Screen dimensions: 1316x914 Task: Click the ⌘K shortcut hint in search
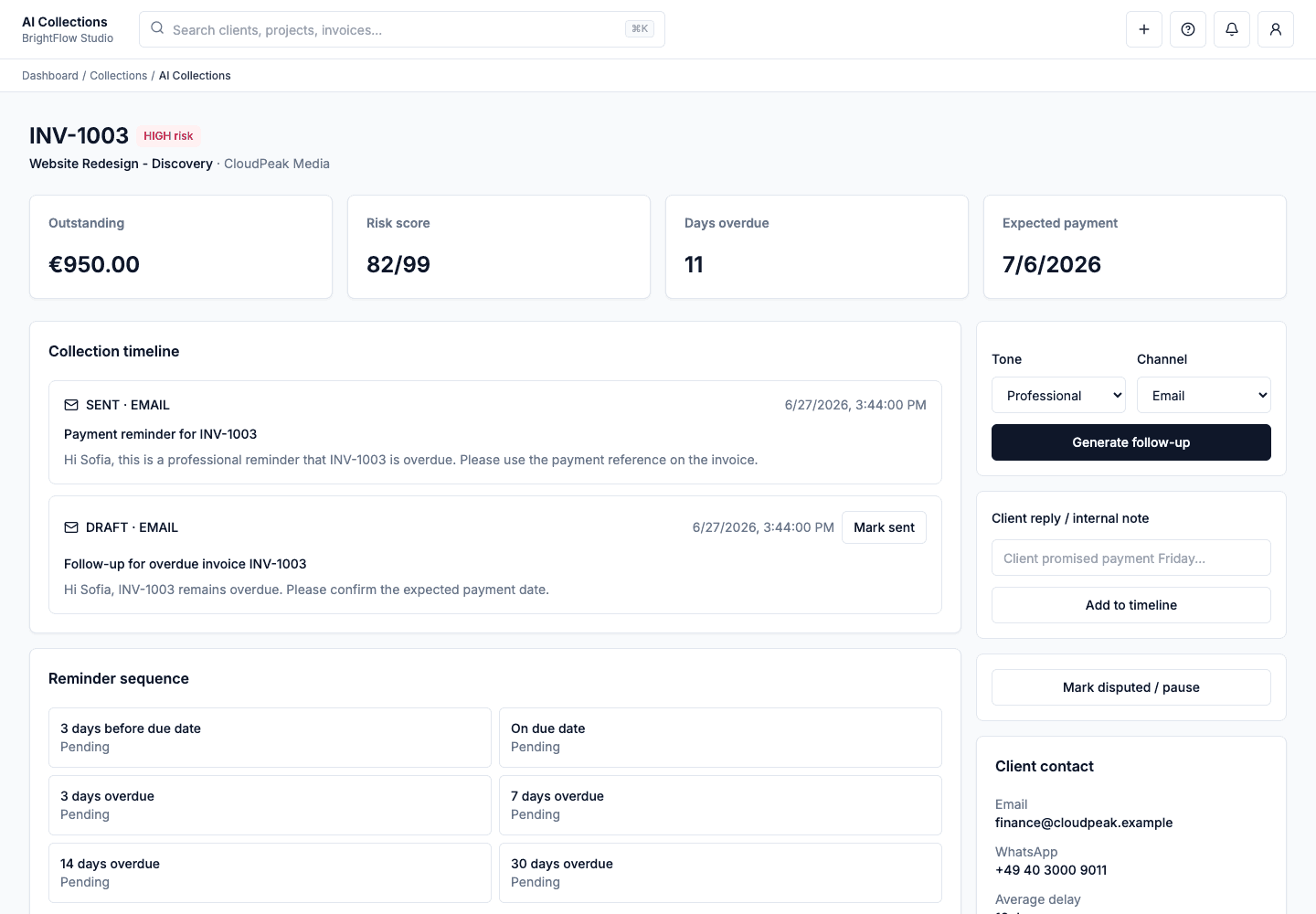point(640,29)
